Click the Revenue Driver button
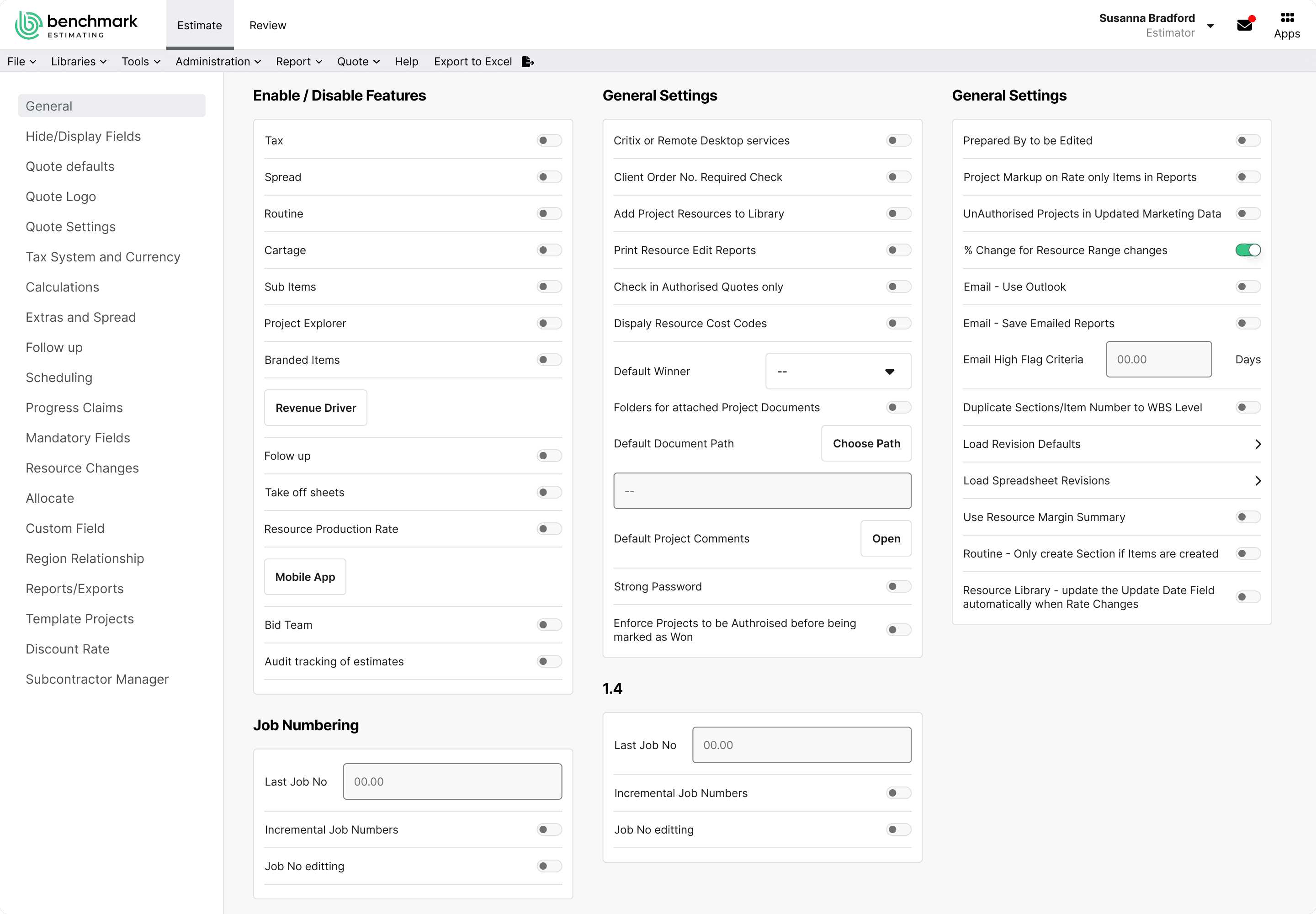The image size is (1316, 914). click(316, 408)
